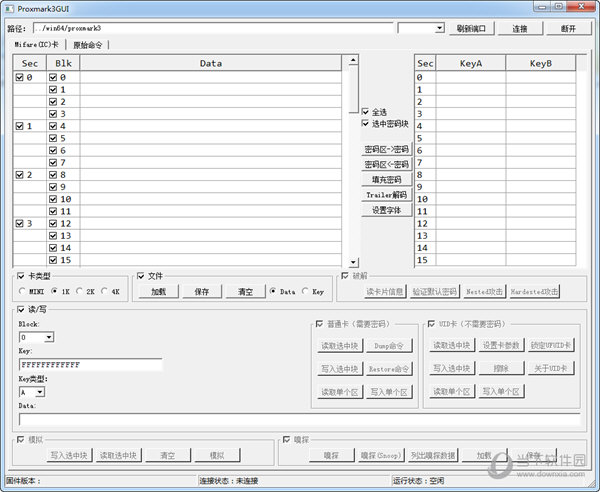Select the Key file radio button
600x492 pixels.
[305, 291]
